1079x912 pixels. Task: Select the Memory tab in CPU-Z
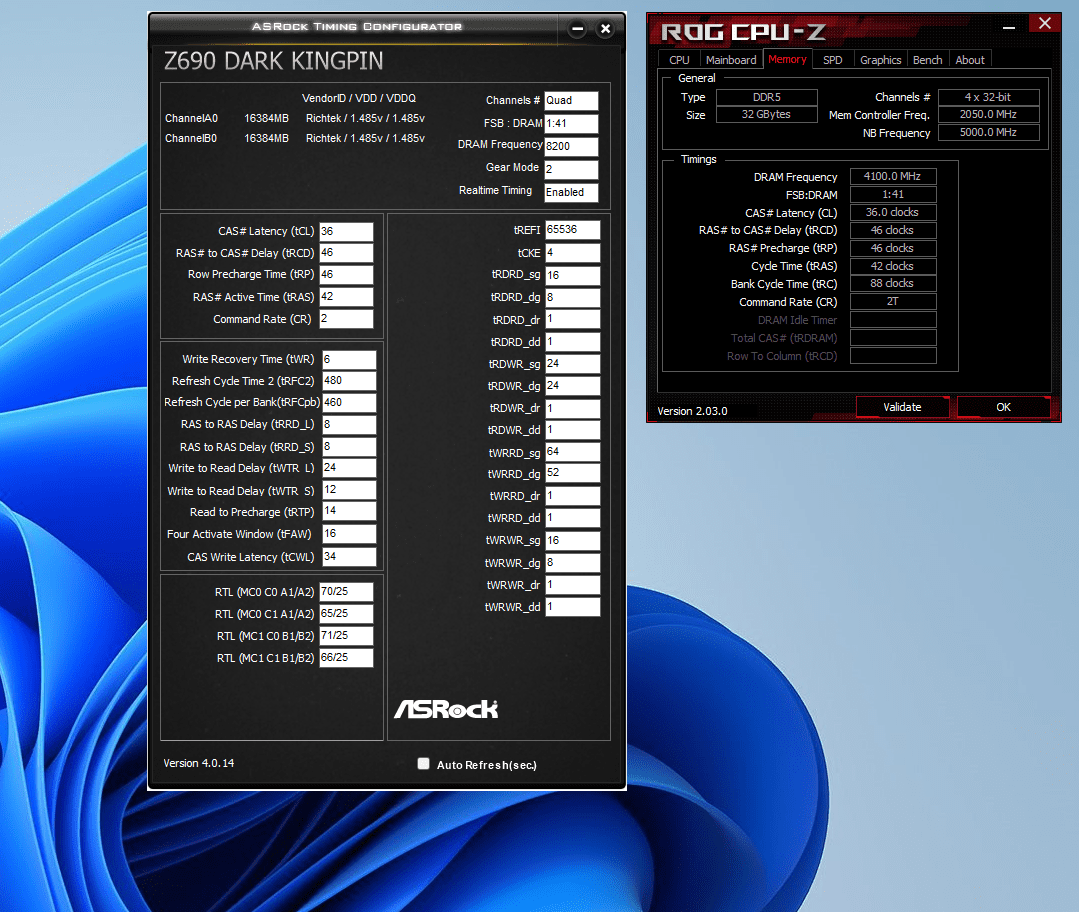[787, 59]
